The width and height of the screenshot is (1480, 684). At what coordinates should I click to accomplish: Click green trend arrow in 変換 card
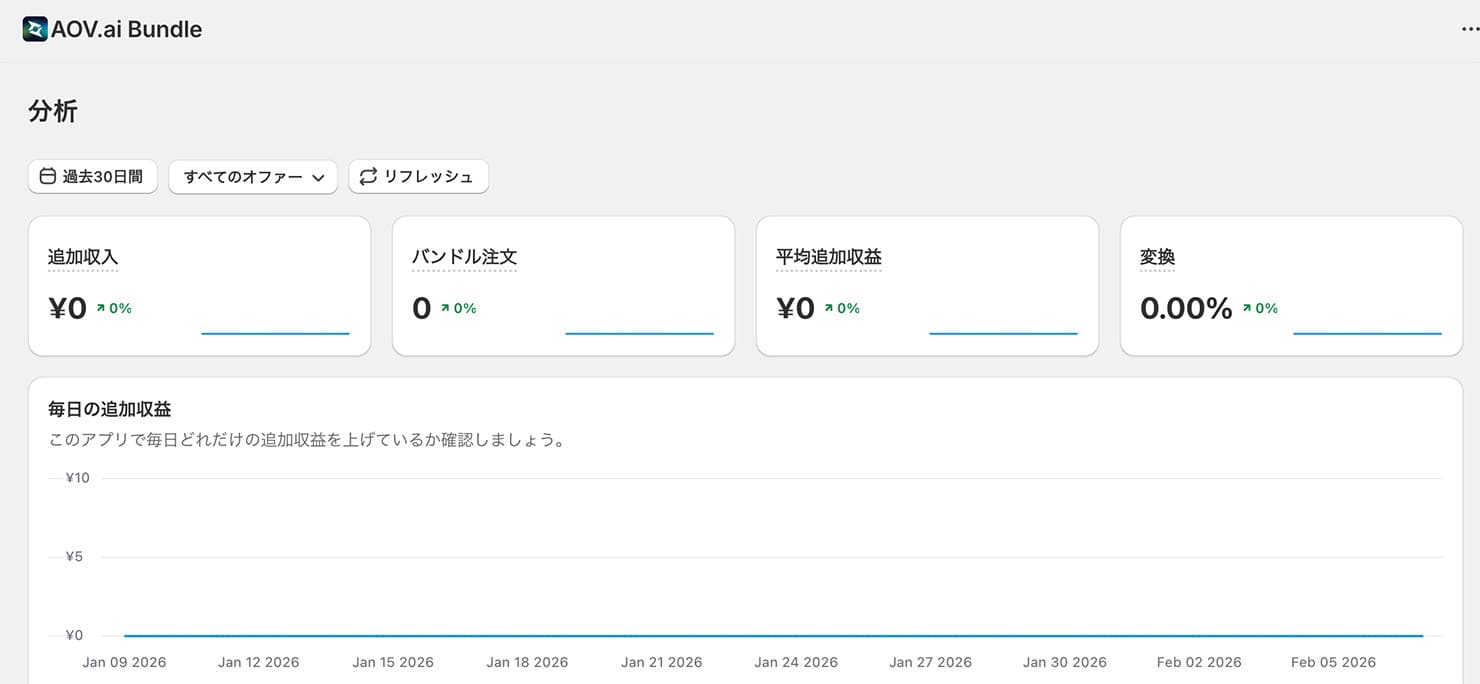pyautogui.click(x=1247, y=309)
